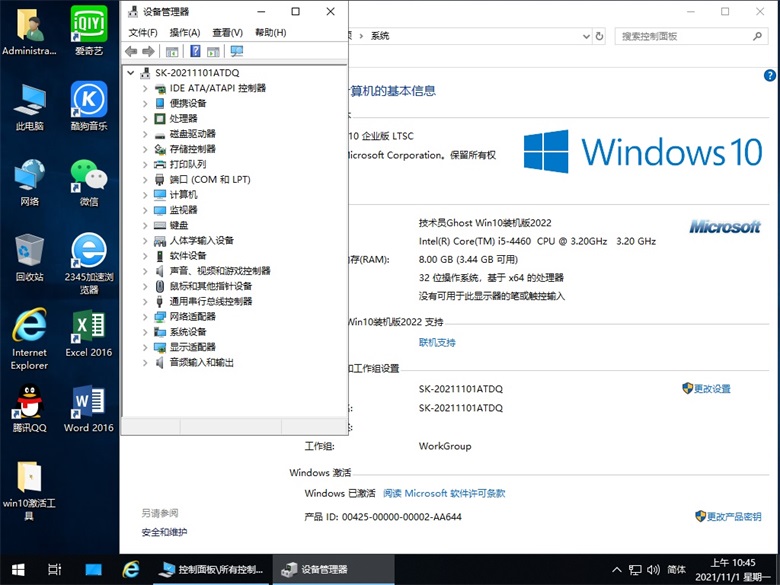The width and height of the screenshot is (780, 585).
Task: Click the scan for hardware changes toolbar icon
Action: click(x=237, y=51)
